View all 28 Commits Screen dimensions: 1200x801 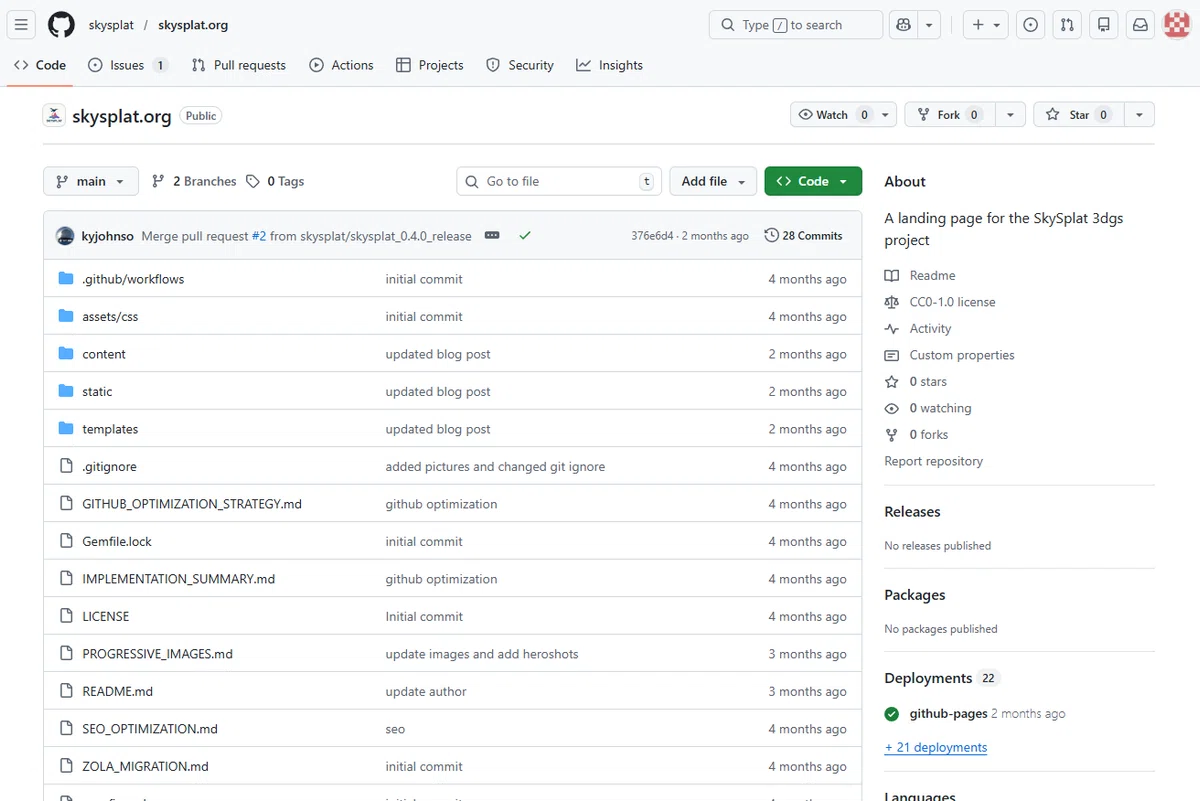pyautogui.click(x=803, y=236)
